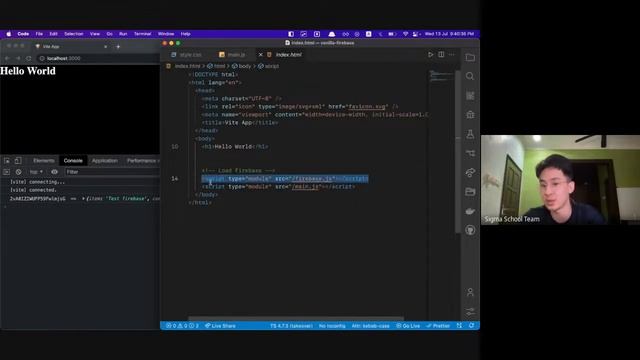Open the Explorer folder icon in VS Code
Image resolution: width=640 pixels, height=360 pixels.
point(470,58)
